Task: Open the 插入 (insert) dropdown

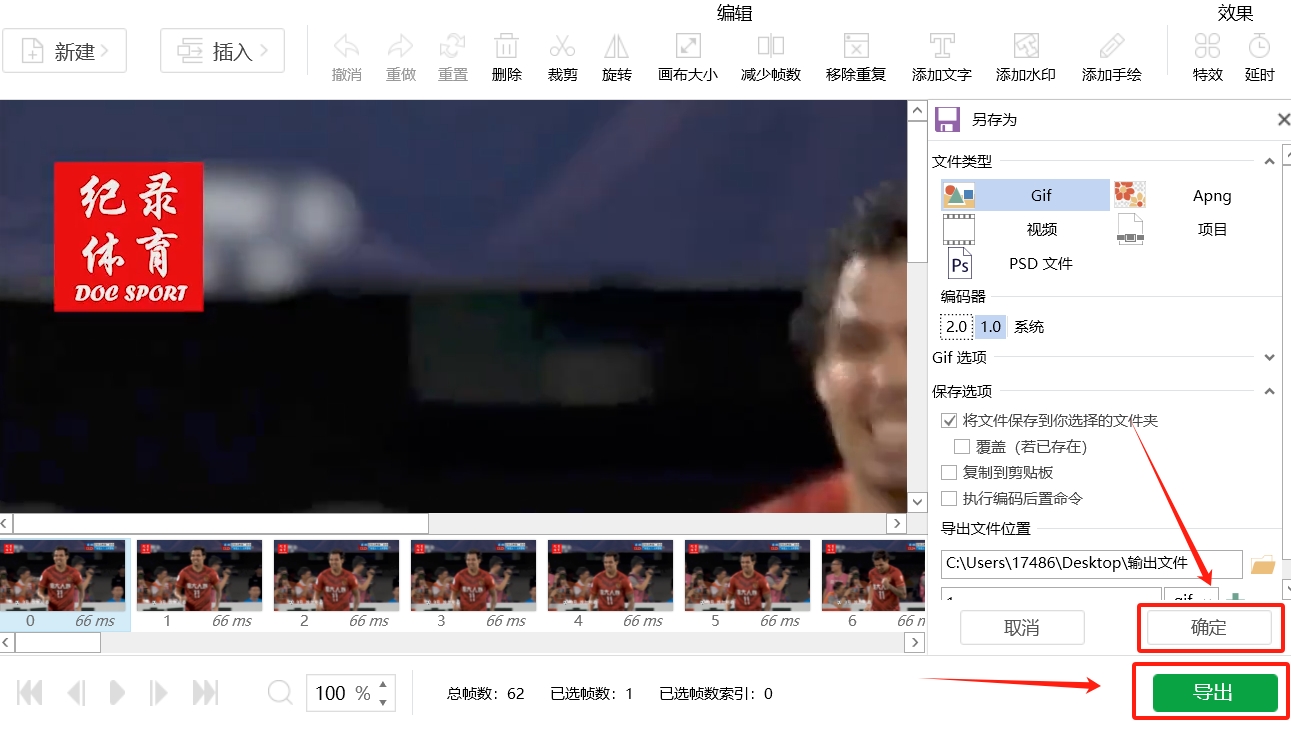Action: (222, 51)
